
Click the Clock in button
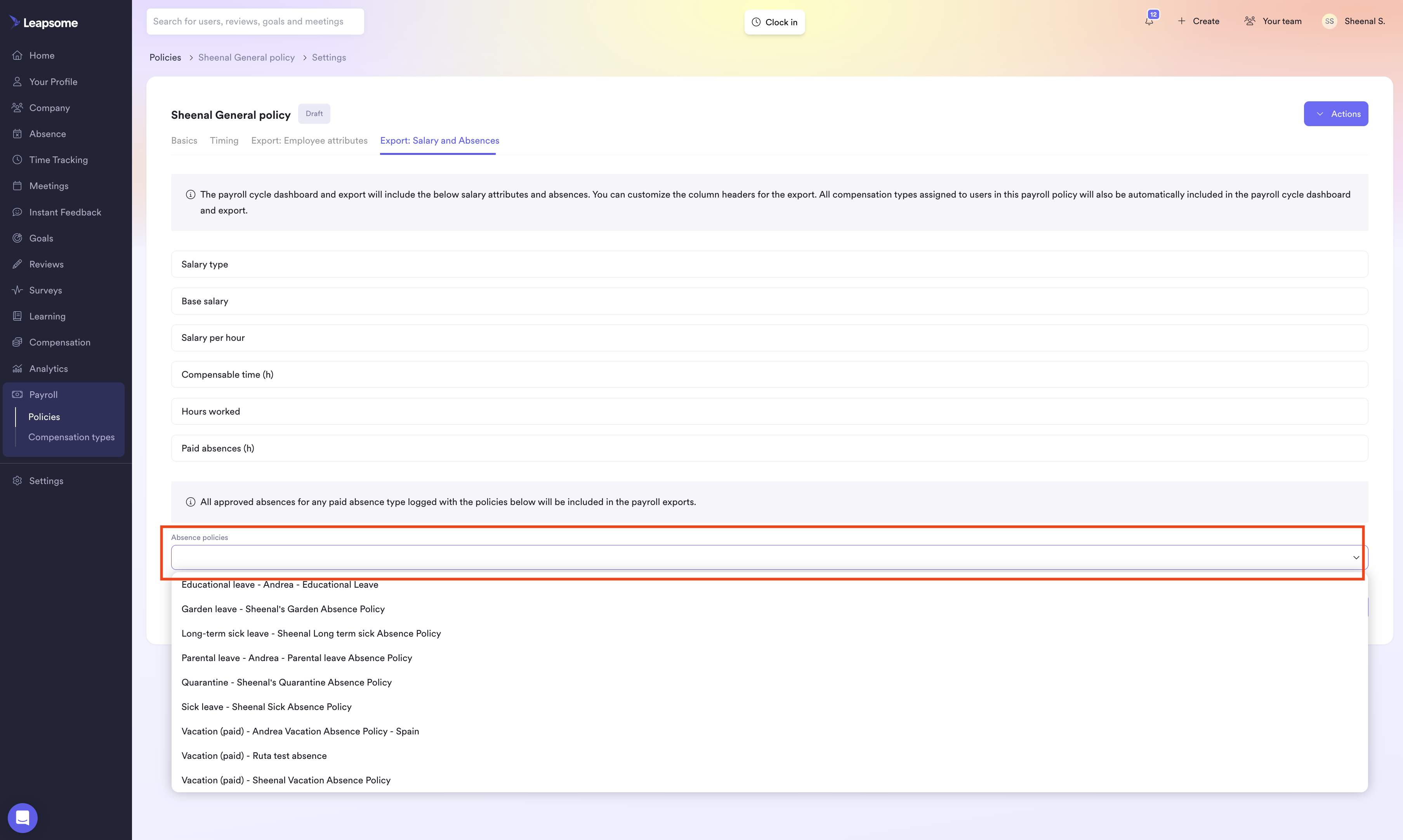(774, 22)
